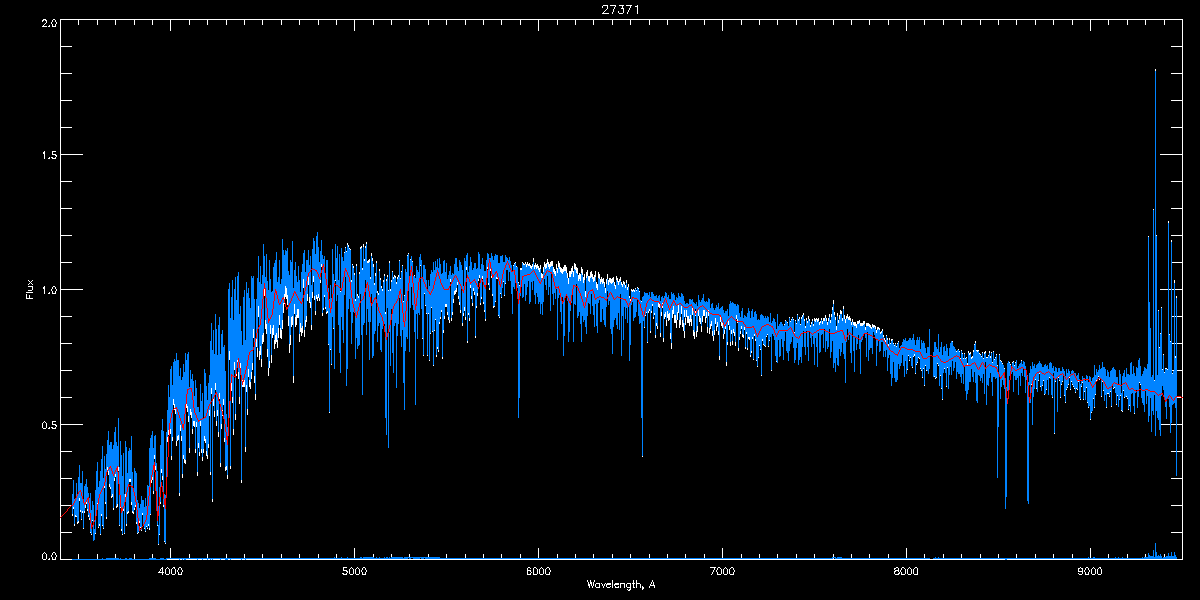Viewport: 1200px width, 600px height.
Task: Click the absorption dip bottom near 5180
Action: [x=388, y=445]
